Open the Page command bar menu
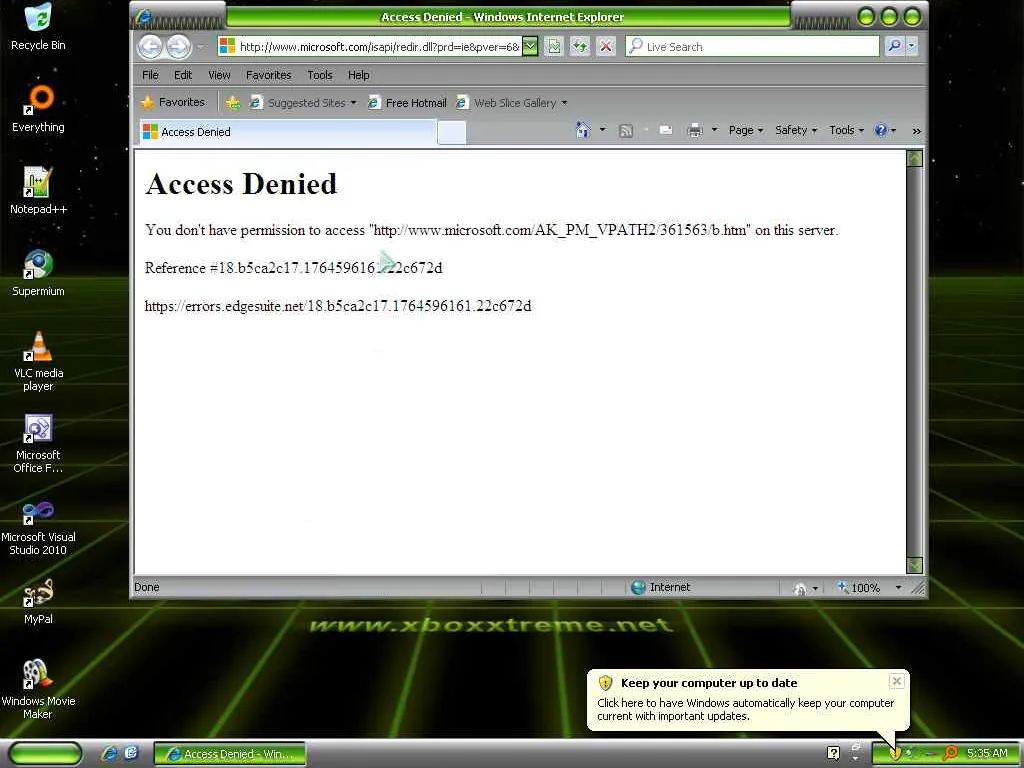 click(746, 130)
